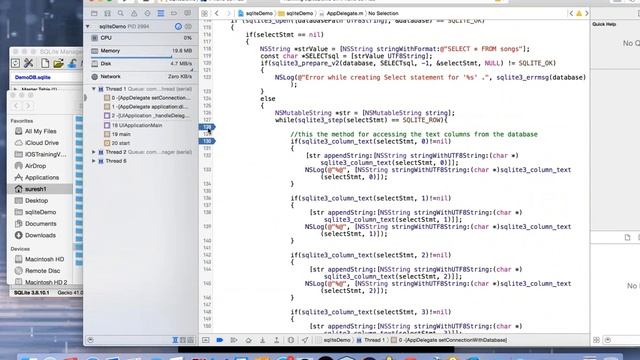Open the Issue navigator warning icon
Screen dimensions: 640x360
pyautogui.click(x=134, y=13)
